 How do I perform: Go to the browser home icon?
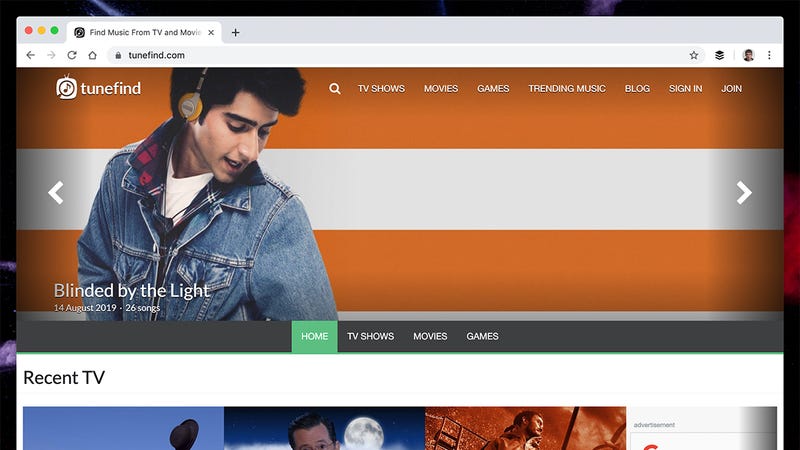point(92,55)
